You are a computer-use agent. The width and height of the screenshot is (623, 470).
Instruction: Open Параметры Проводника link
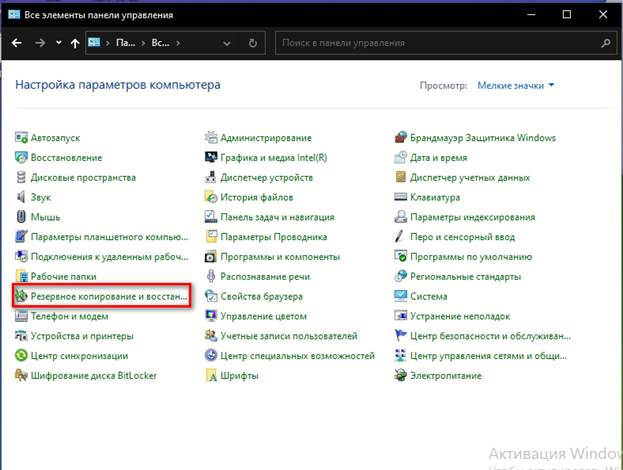(x=274, y=237)
